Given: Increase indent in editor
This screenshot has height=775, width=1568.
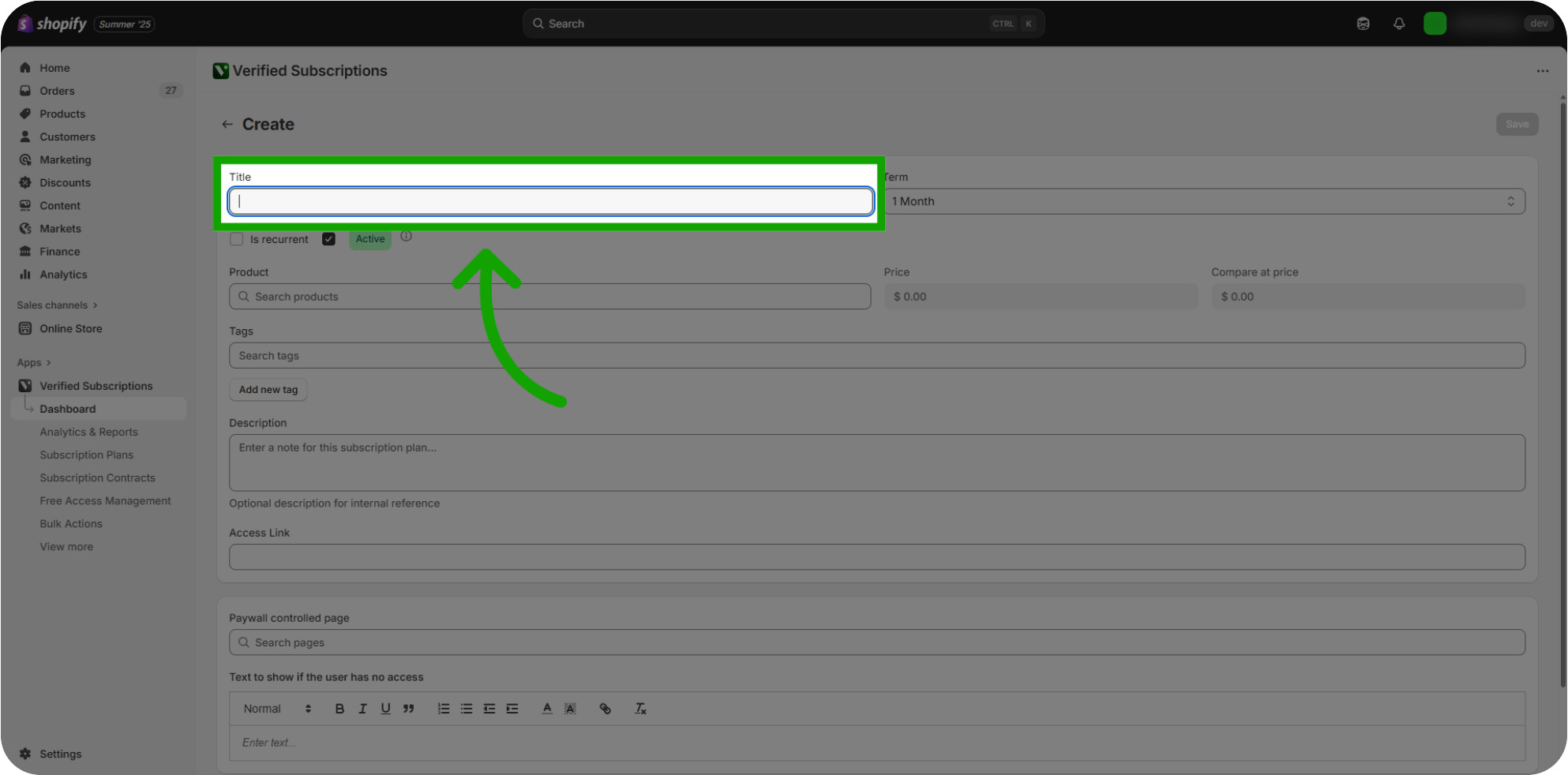Looking at the screenshot, I should (x=512, y=709).
